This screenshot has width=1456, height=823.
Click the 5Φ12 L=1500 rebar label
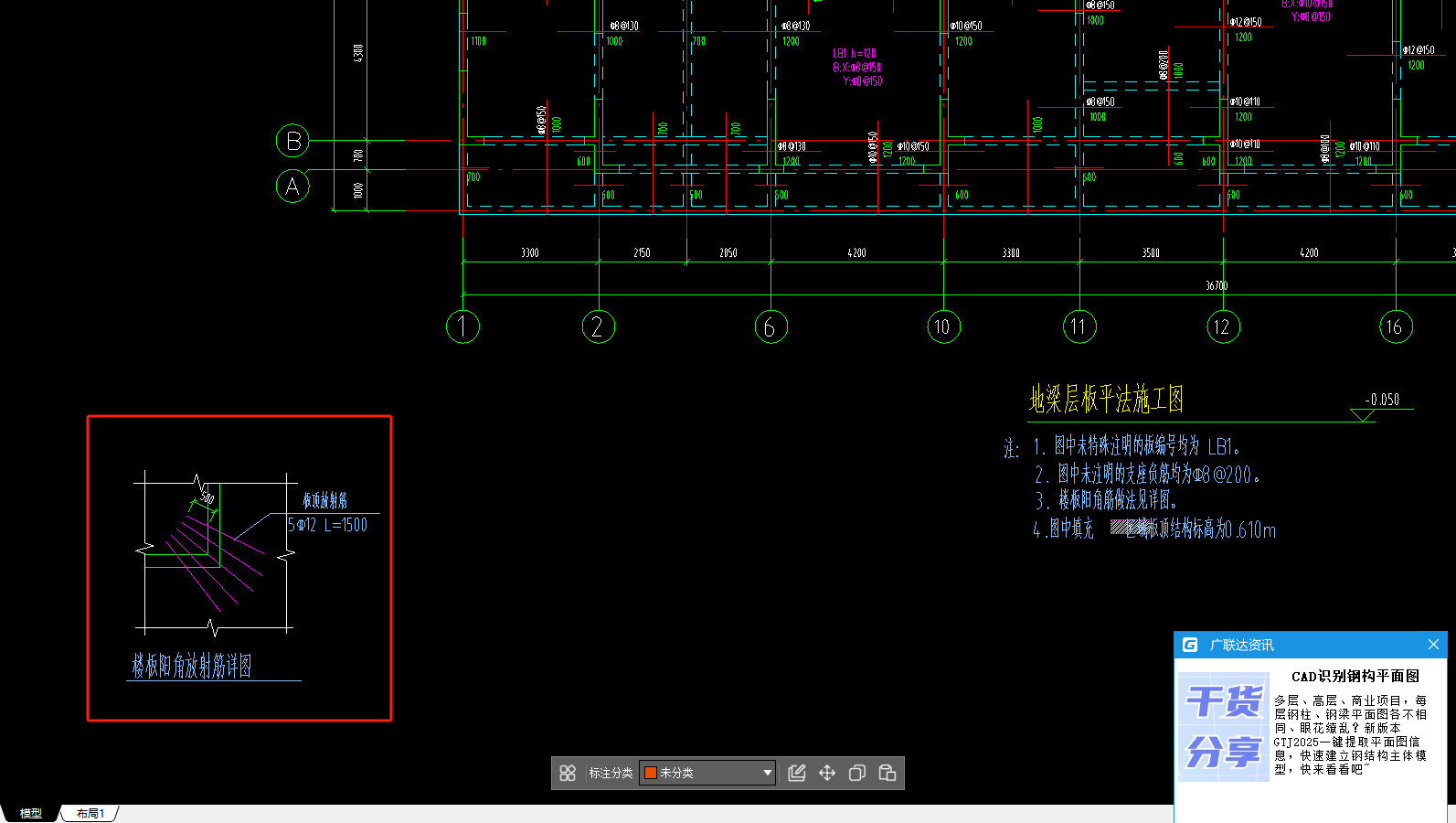coord(327,525)
